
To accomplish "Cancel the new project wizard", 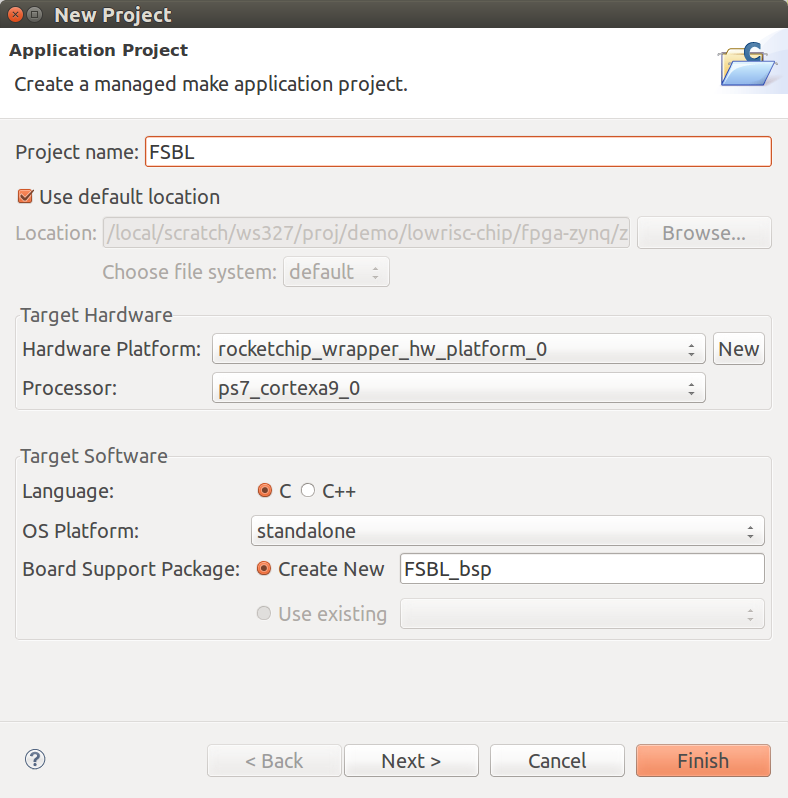I will click(x=557, y=761).
